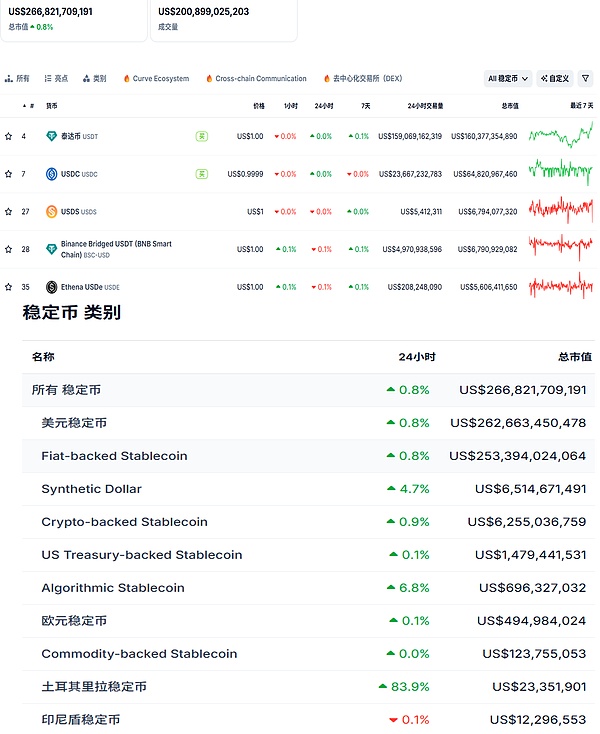Click the Ethena USDe coin icon
The height and width of the screenshot is (734, 600).
[51, 287]
